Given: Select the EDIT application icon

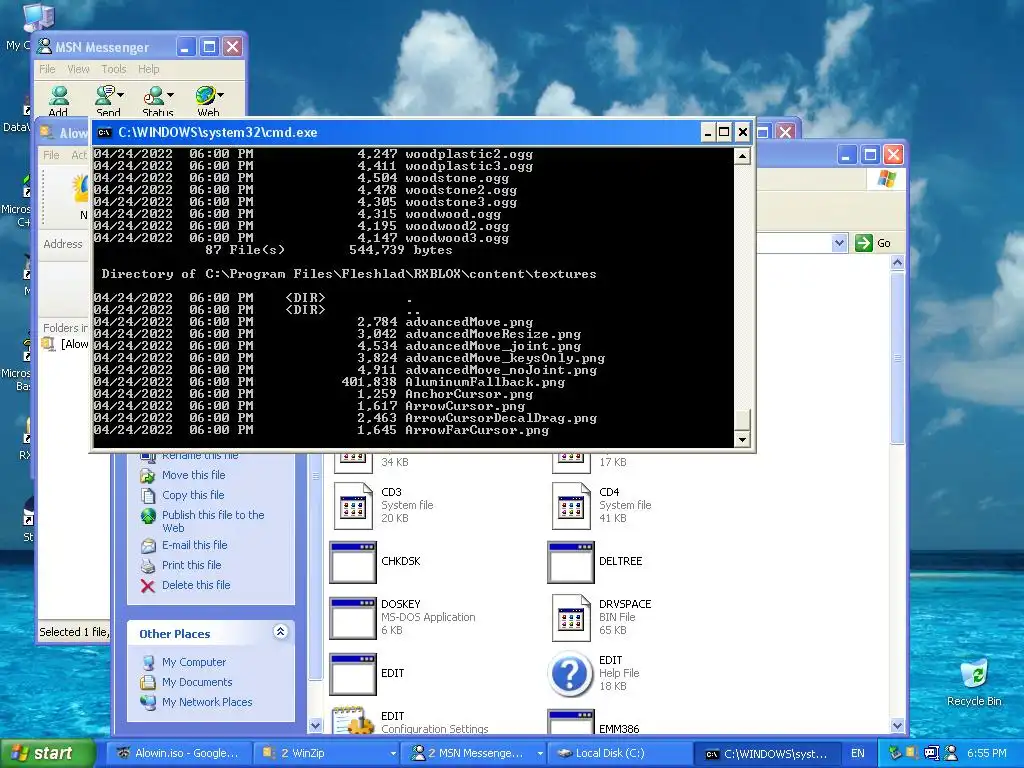Looking at the screenshot, I should click(x=353, y=674).
